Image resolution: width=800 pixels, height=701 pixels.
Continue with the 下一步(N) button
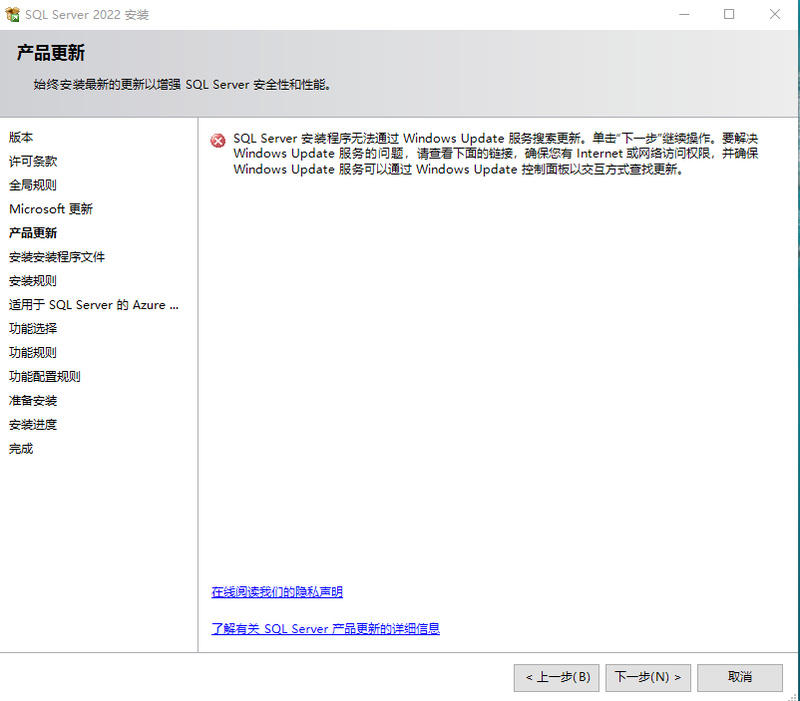[648, 678]
